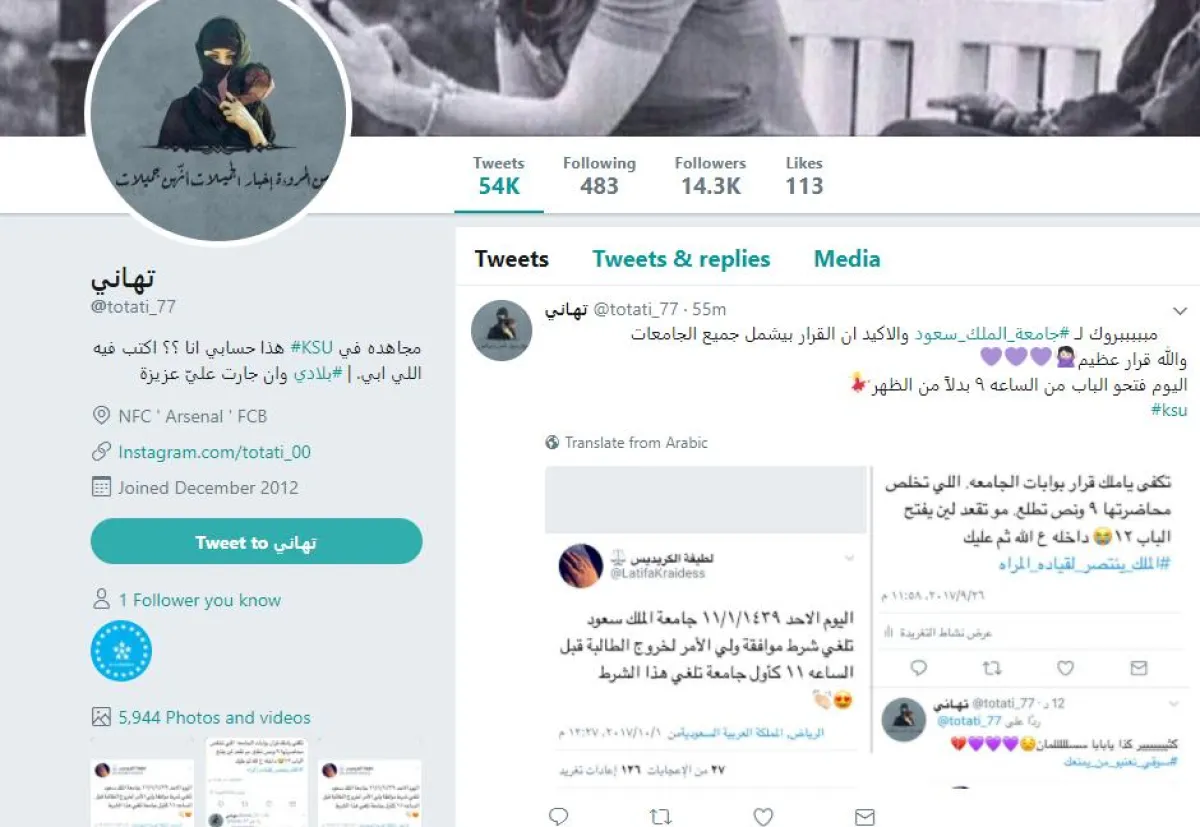Click the Tweet to تهاني button
The height and width of the screenshot is (827, 1200).
(256, 542)
